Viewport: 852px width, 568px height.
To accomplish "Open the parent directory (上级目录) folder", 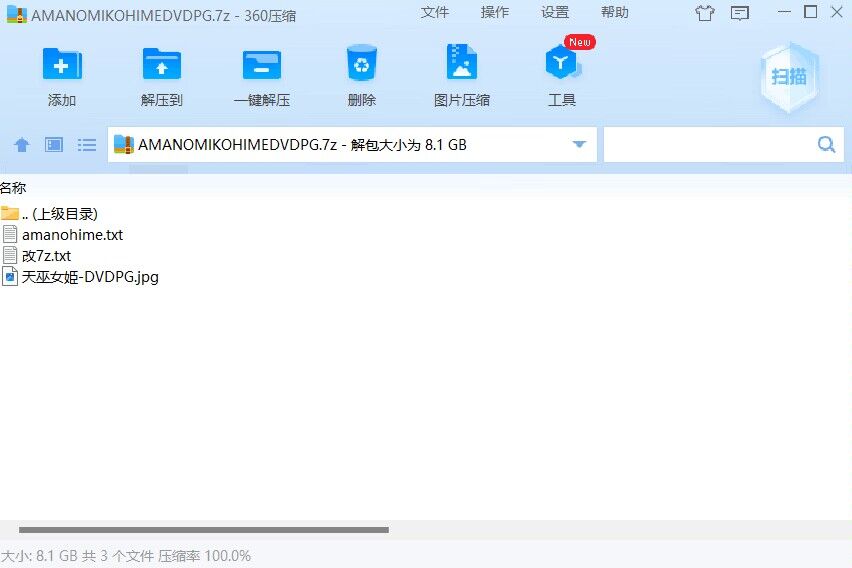I will click(58, 213).
